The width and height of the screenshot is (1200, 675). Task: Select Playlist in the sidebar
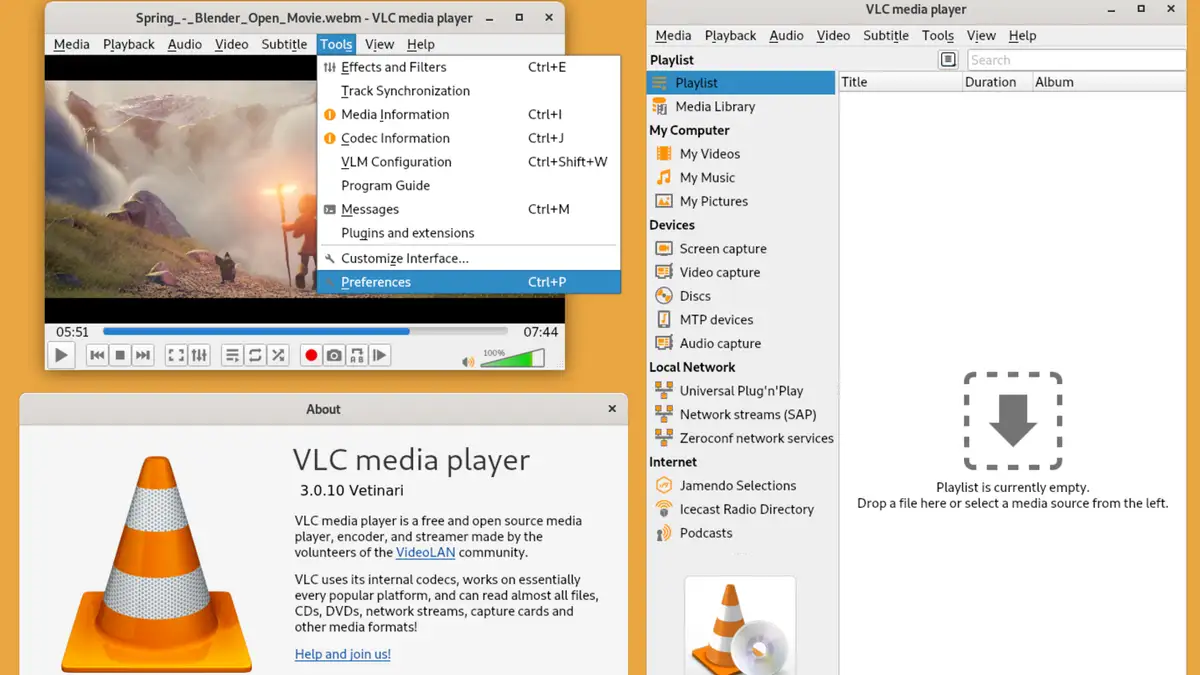[741, 83]
